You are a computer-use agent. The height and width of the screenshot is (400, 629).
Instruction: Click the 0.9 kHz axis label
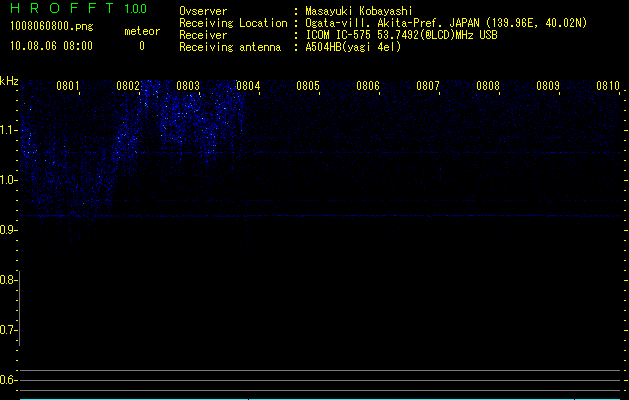pos(8,230)
